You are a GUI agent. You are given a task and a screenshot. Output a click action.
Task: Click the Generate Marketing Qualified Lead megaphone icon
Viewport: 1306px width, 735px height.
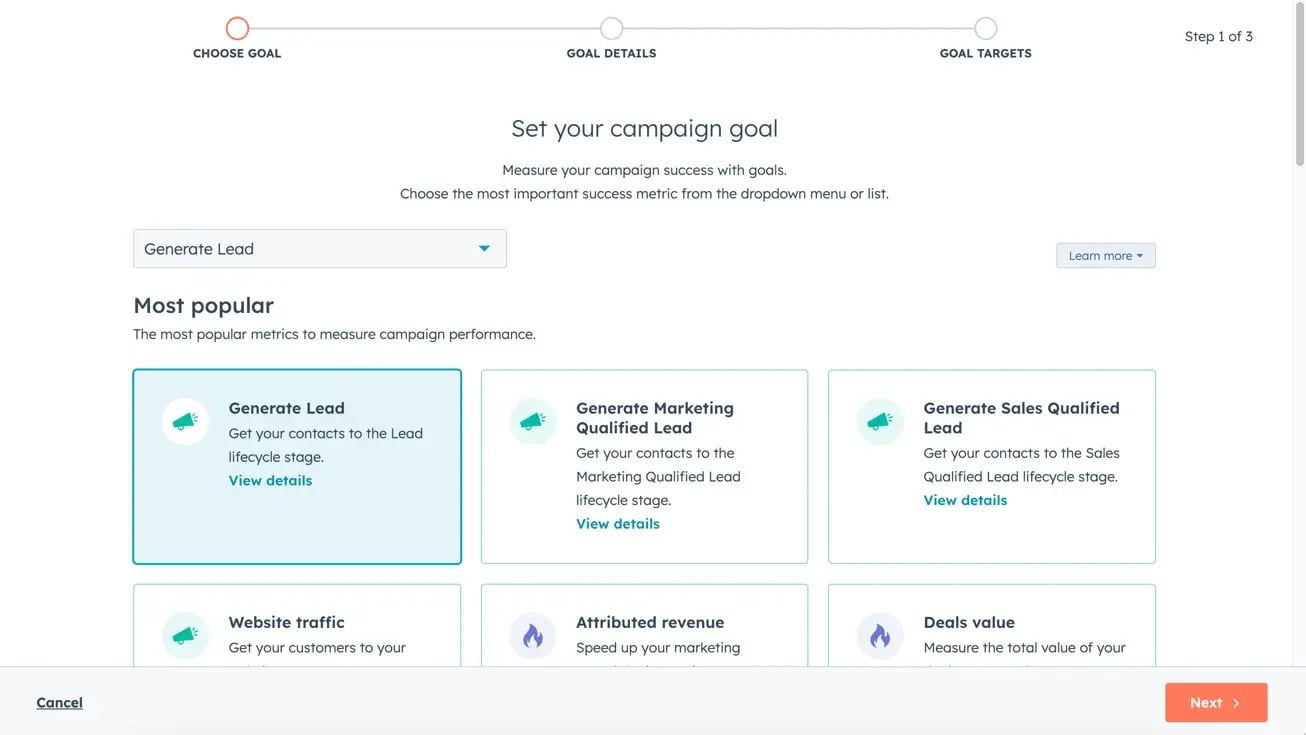533,422
